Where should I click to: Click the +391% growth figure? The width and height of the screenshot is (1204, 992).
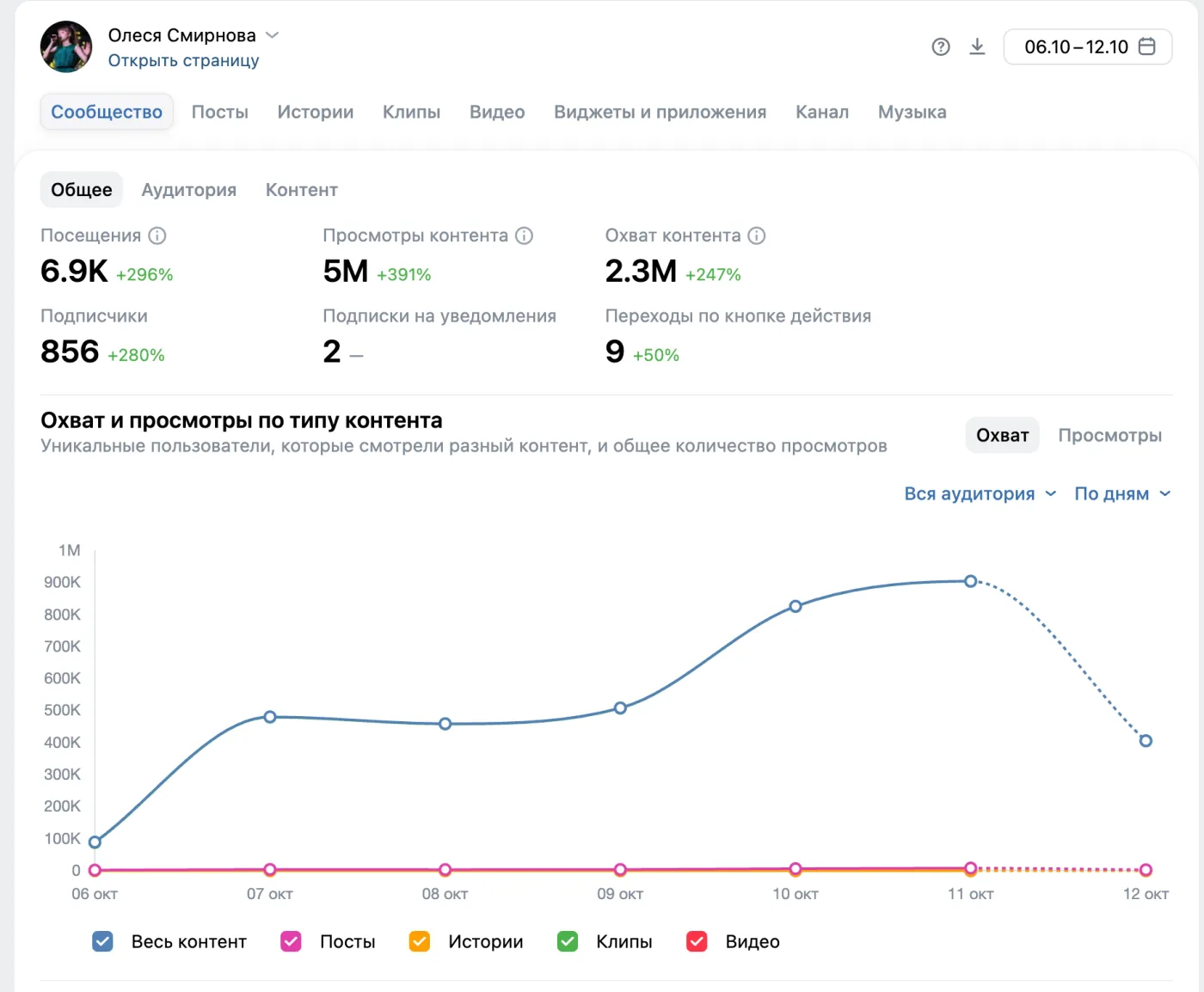[403, 275]
